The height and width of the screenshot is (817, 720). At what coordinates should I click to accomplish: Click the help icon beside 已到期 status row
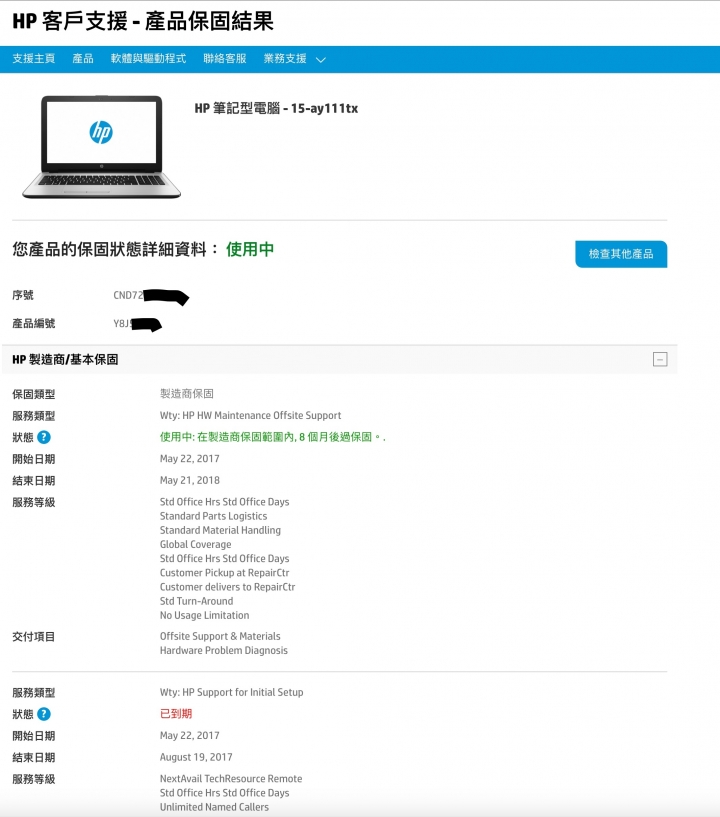44,714
